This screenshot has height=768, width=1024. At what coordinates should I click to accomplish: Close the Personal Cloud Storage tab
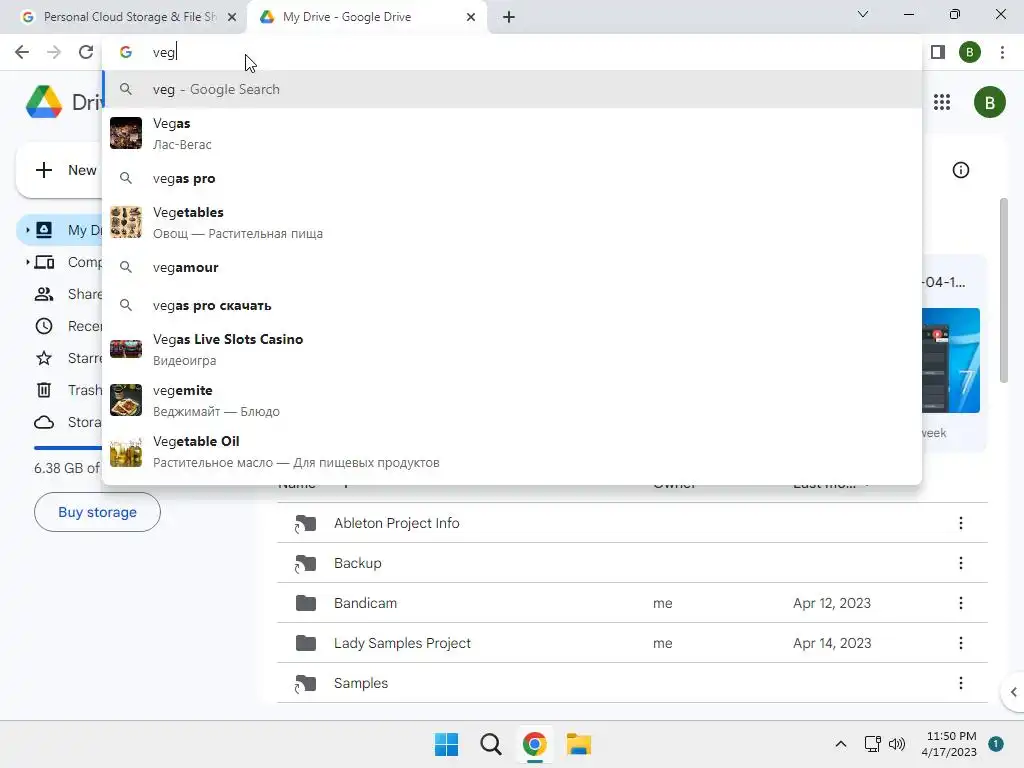(x=232, y=17)
